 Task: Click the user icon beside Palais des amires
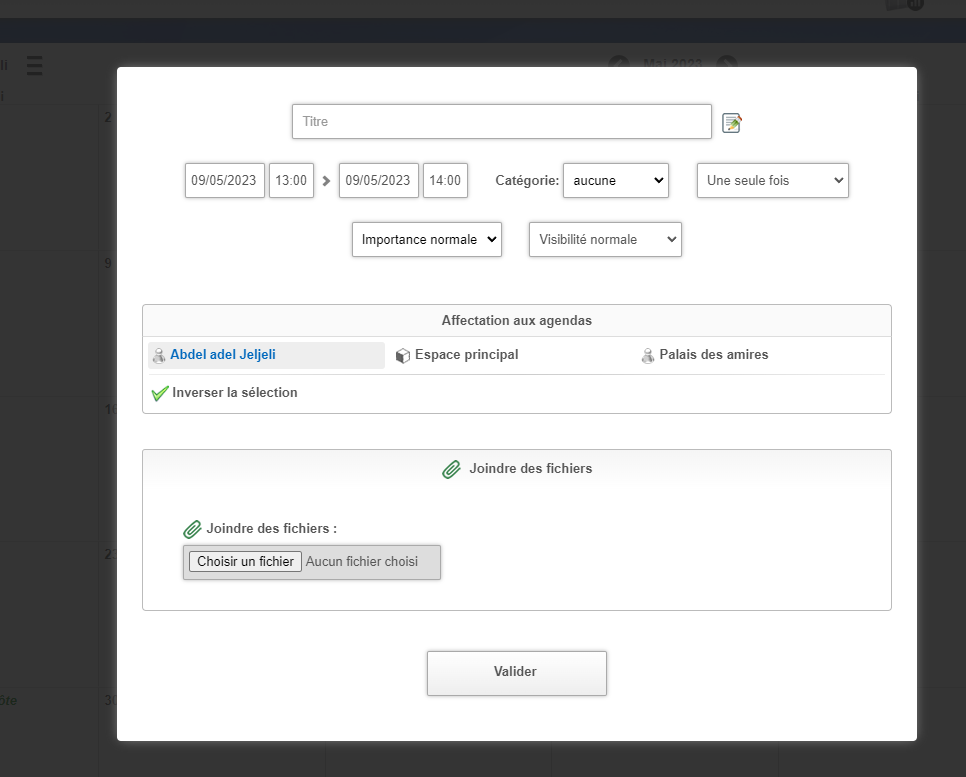(648, 355)
